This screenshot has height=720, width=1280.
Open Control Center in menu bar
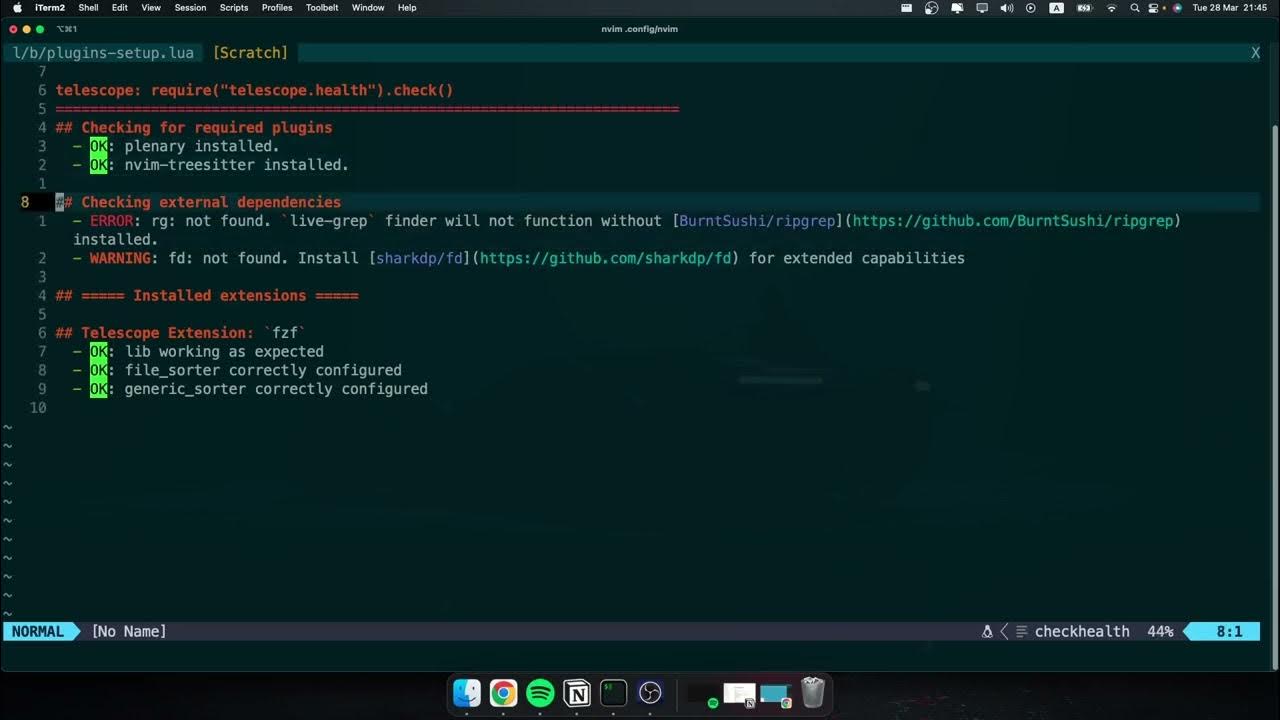point(1154,7)
